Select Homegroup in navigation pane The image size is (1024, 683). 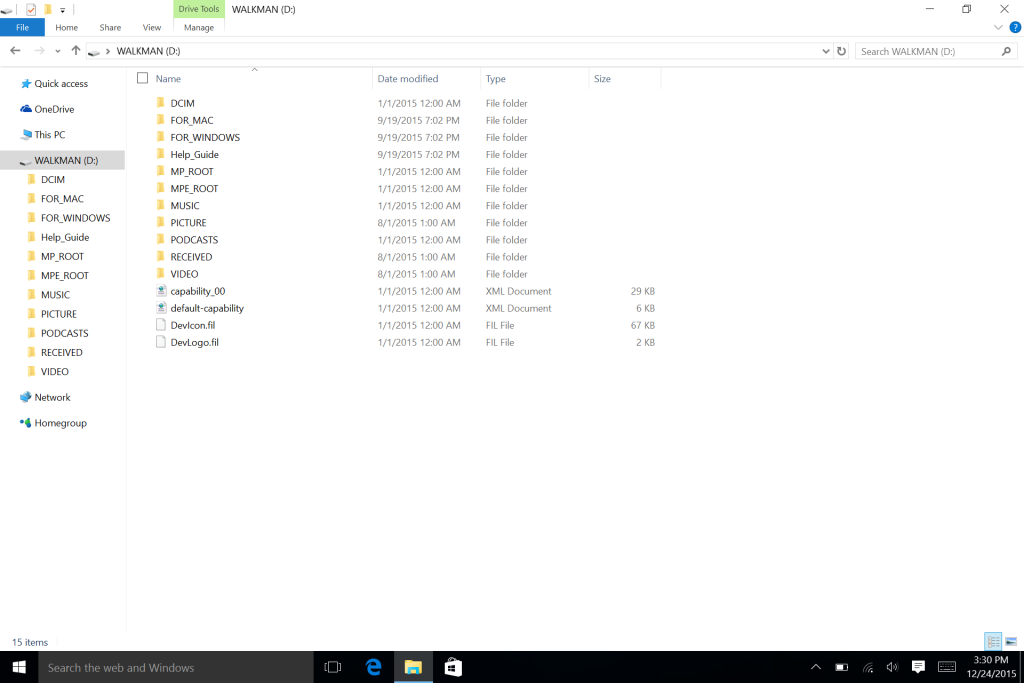click(60, 423)
